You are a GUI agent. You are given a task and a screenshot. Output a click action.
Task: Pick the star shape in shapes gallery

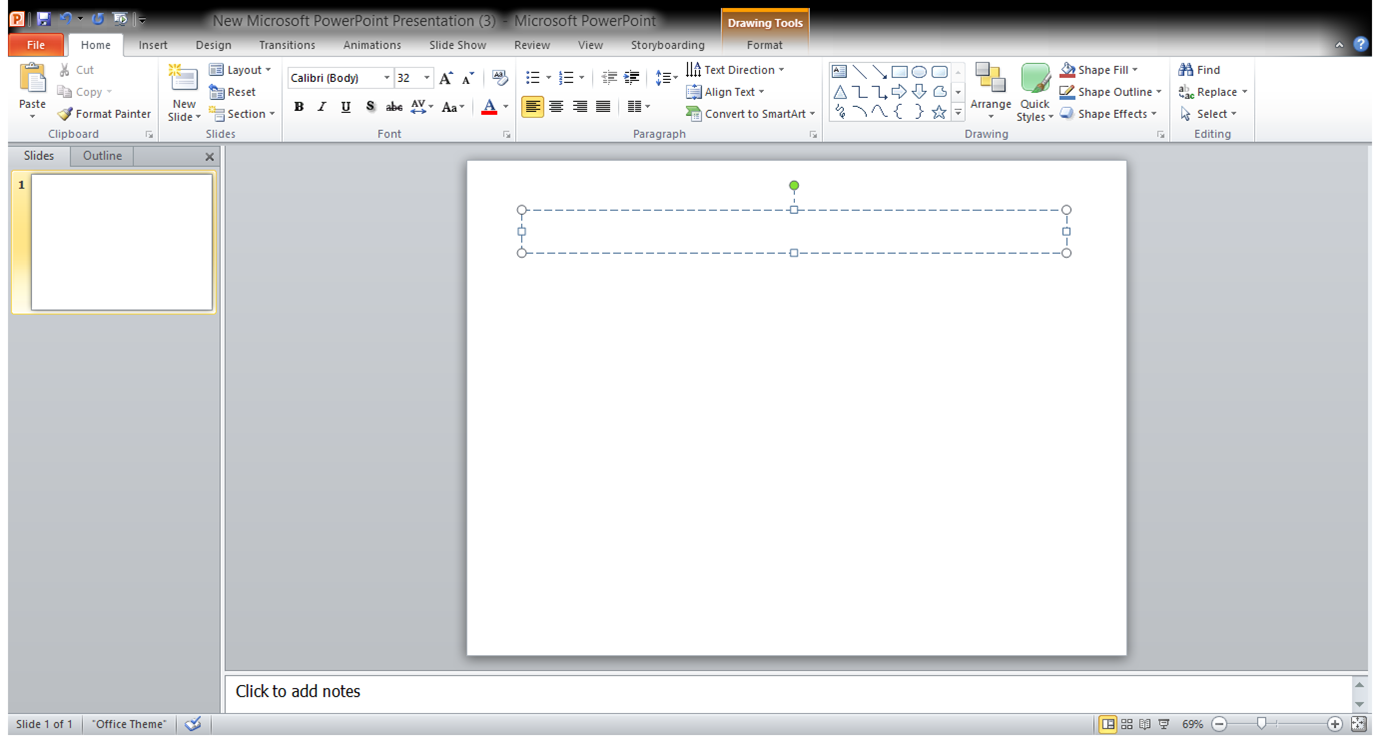click(x=939, y=112)
